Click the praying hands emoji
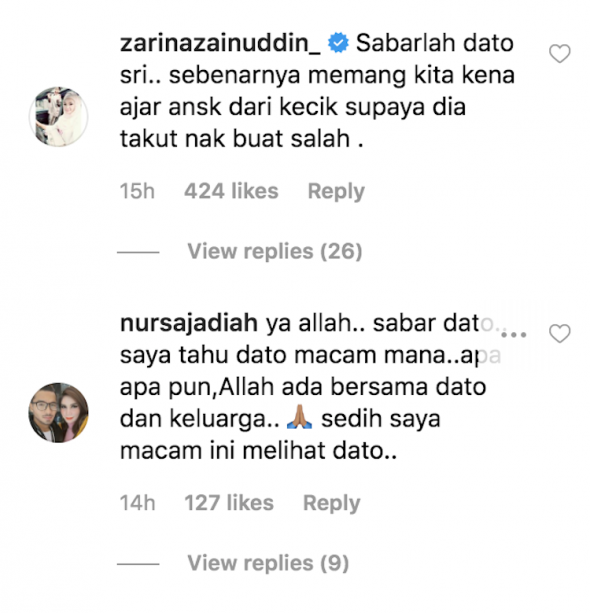 (299, 417)
